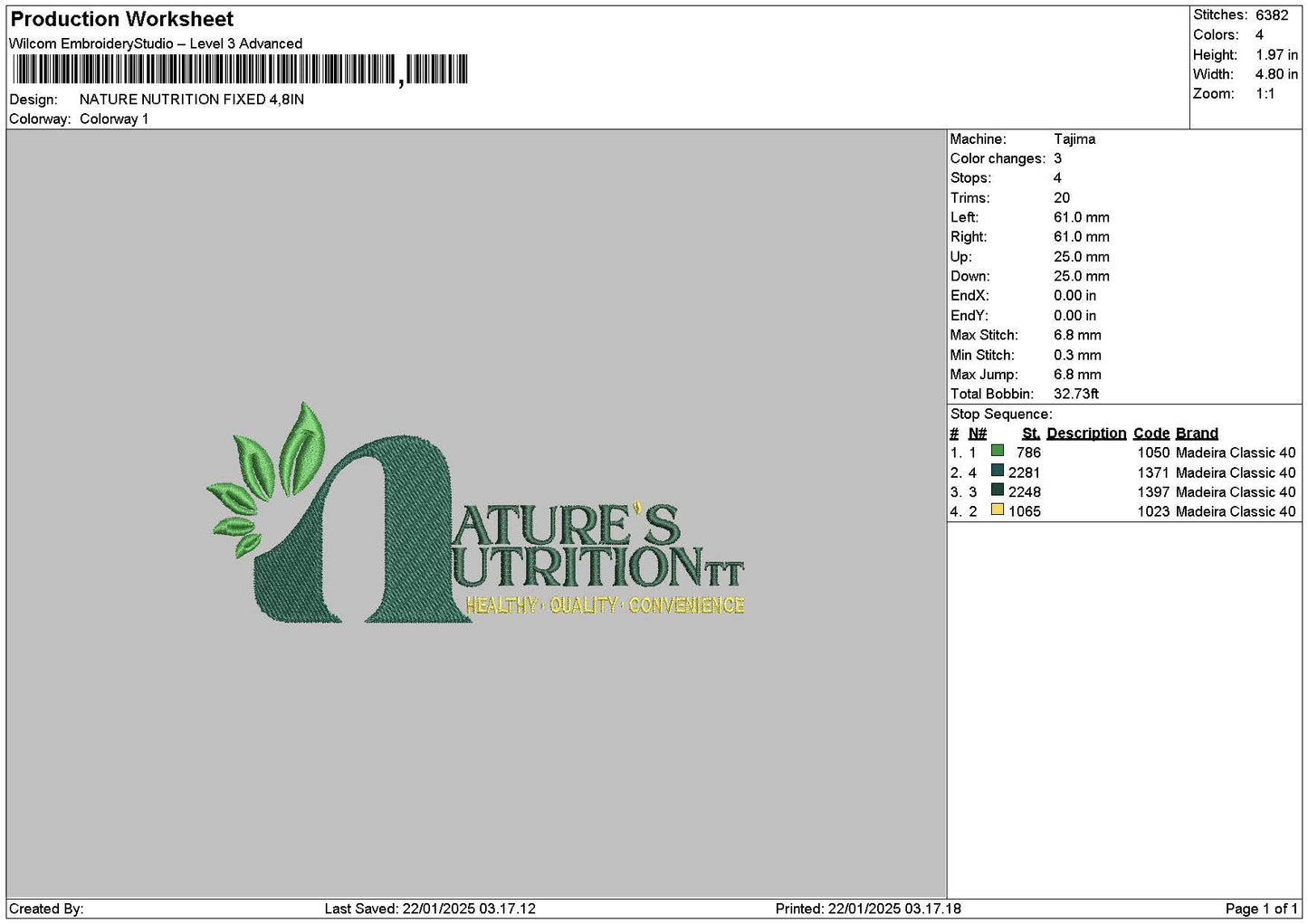
Task: Click the Width value '4.80 in'
Action: (x=1276, y=74)
